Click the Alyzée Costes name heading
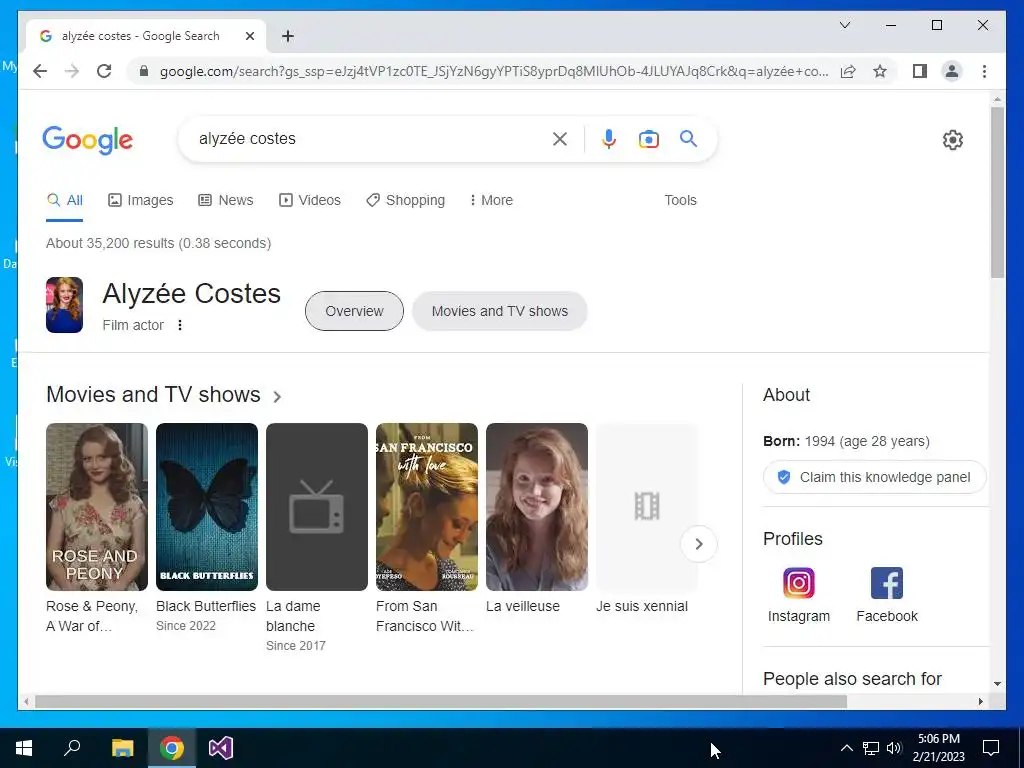 click(x=191, y=293)
